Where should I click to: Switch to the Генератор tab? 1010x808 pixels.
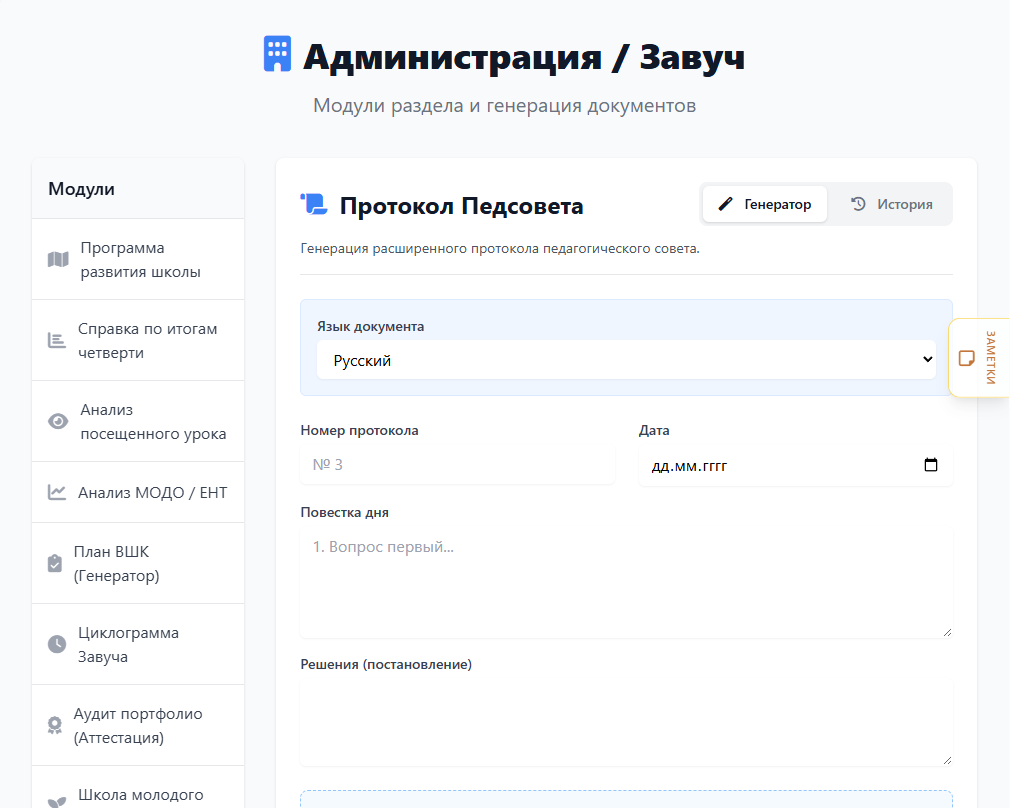pyautogui.click(x=765, y=204)
